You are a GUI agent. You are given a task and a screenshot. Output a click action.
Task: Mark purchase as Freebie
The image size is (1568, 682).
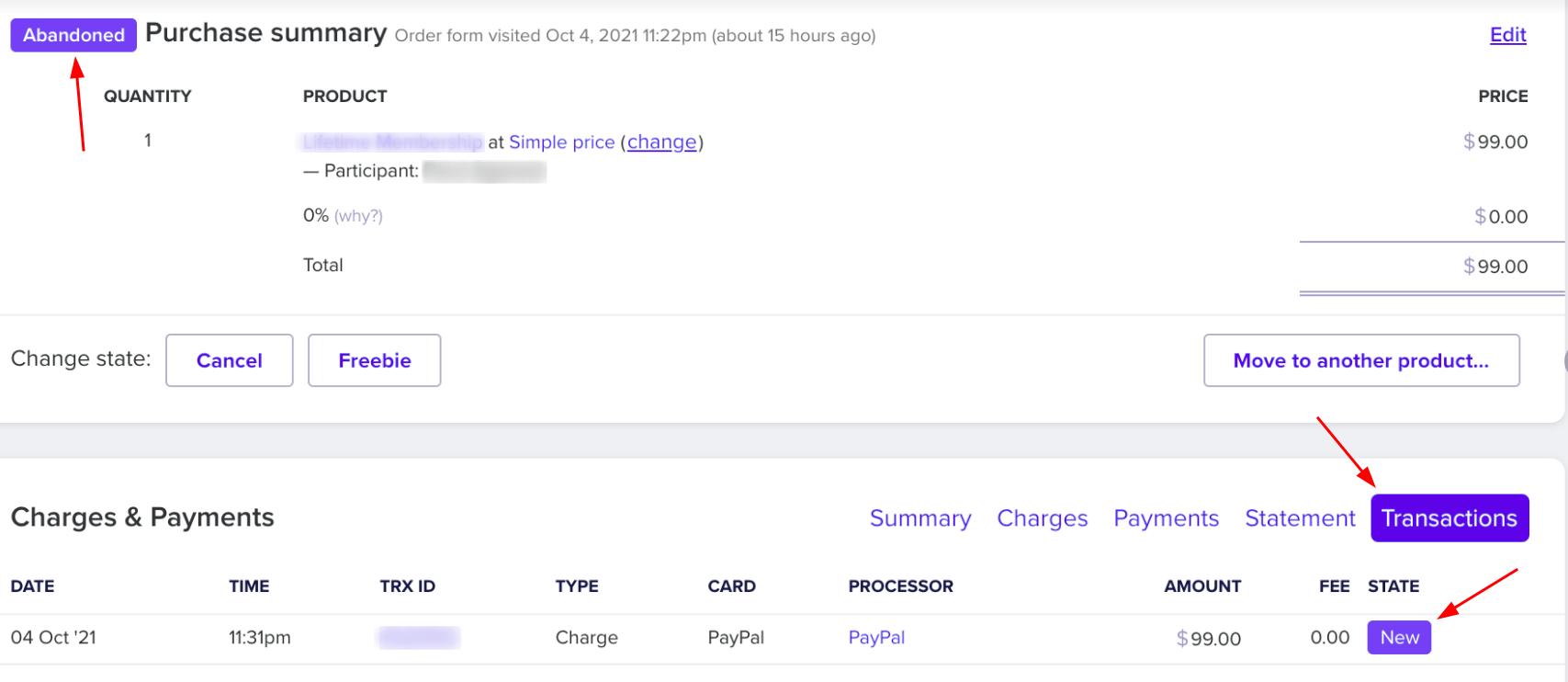[x=375, y=360]
